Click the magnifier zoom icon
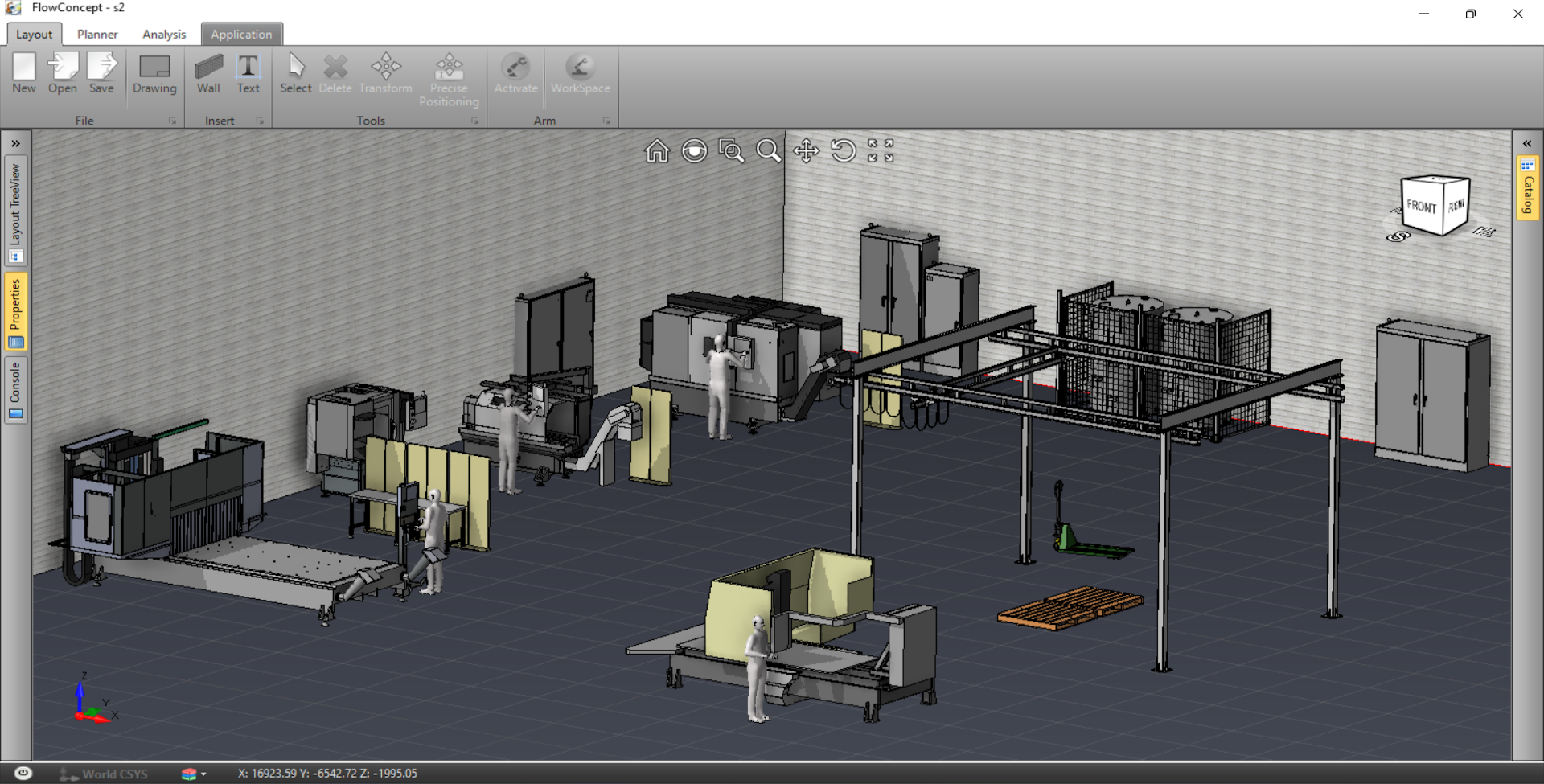The width and height of the screenshot is (1544, 784). point(769,151)
